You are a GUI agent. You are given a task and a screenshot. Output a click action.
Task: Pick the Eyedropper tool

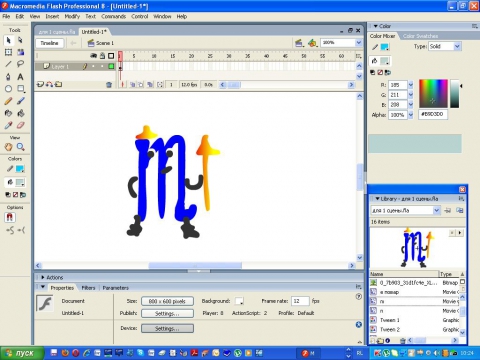pyautogui.click(x=8, y=125)
